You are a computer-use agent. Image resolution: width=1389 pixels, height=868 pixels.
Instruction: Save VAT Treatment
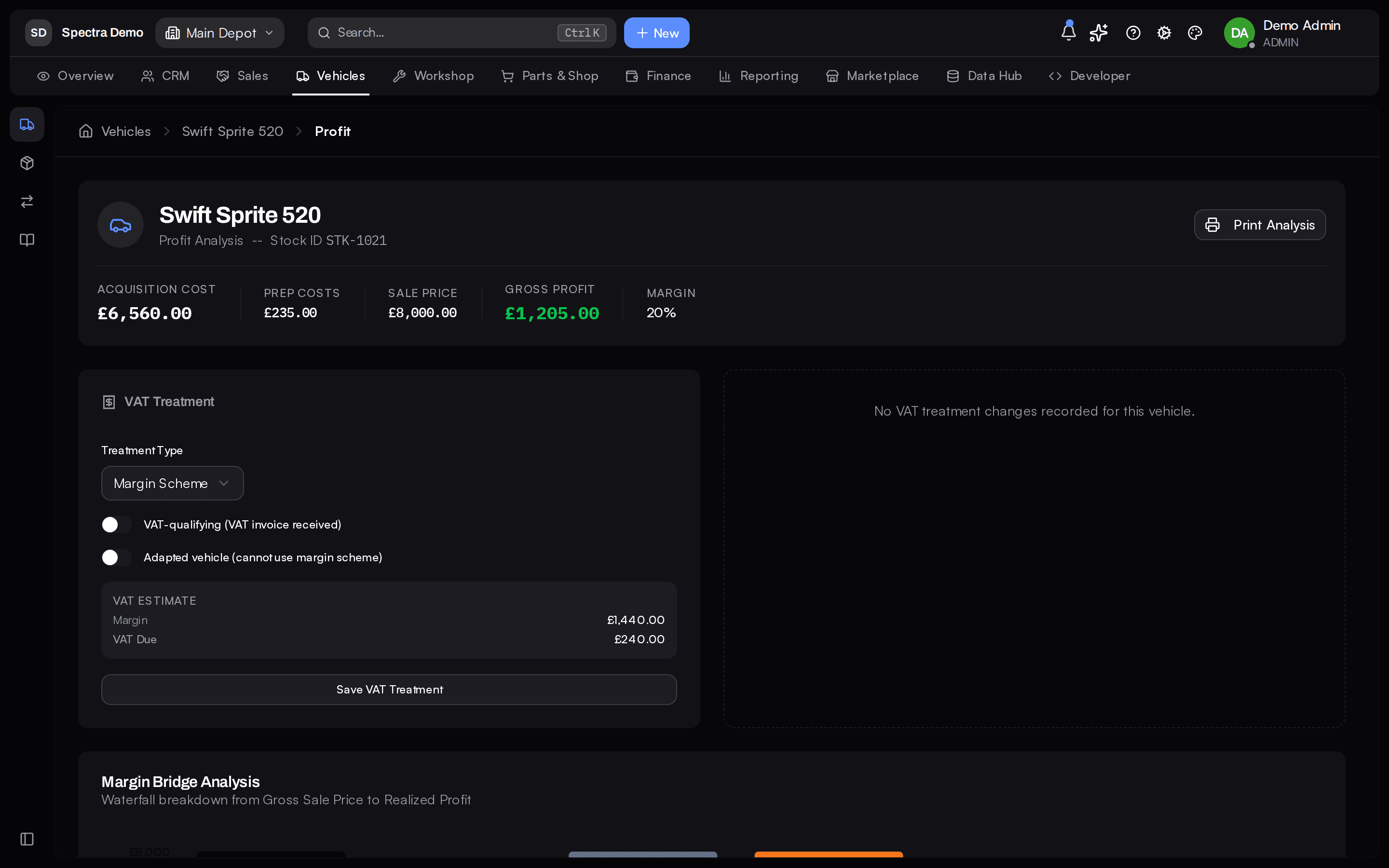point(389,689)
